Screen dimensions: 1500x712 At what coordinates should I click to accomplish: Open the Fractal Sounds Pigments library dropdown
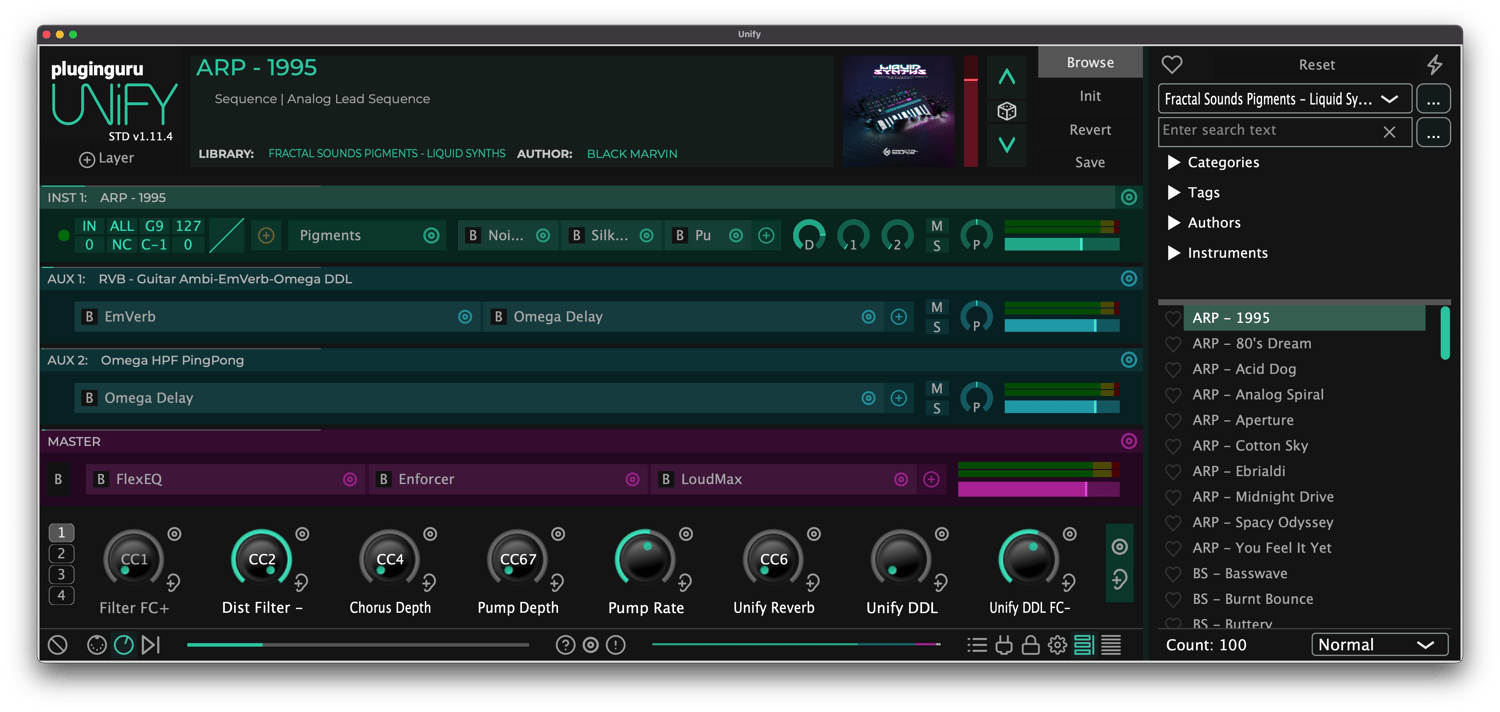(1285, 99)
